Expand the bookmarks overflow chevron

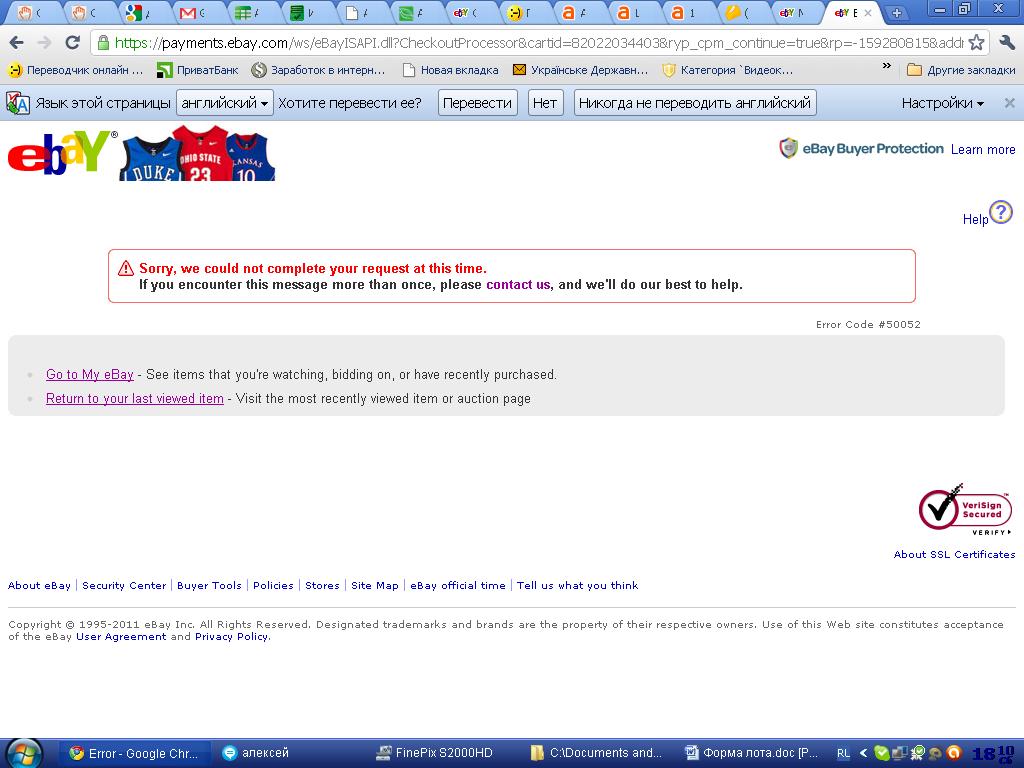pos(886,66)
